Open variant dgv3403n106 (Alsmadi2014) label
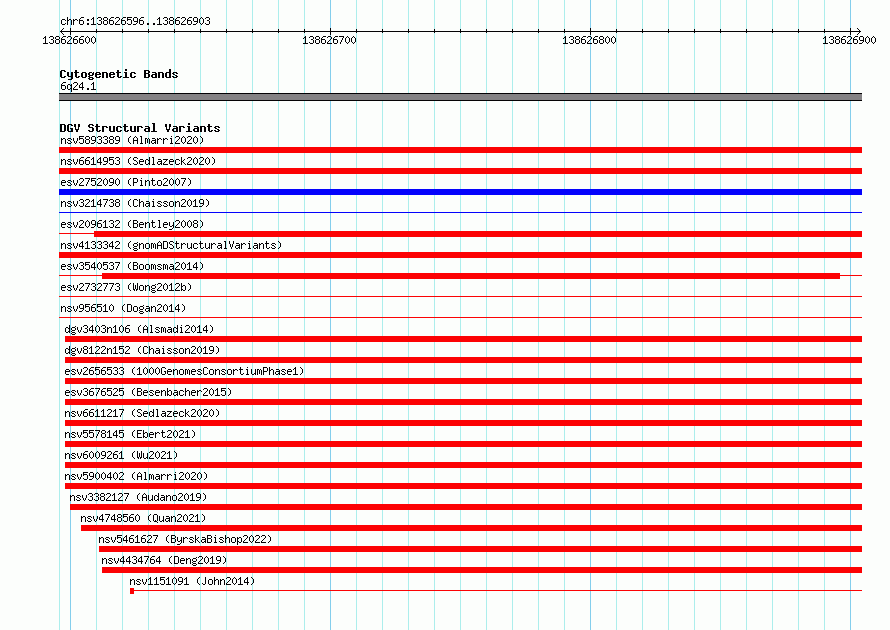The image size is (890, 630). tap(139, 329)
